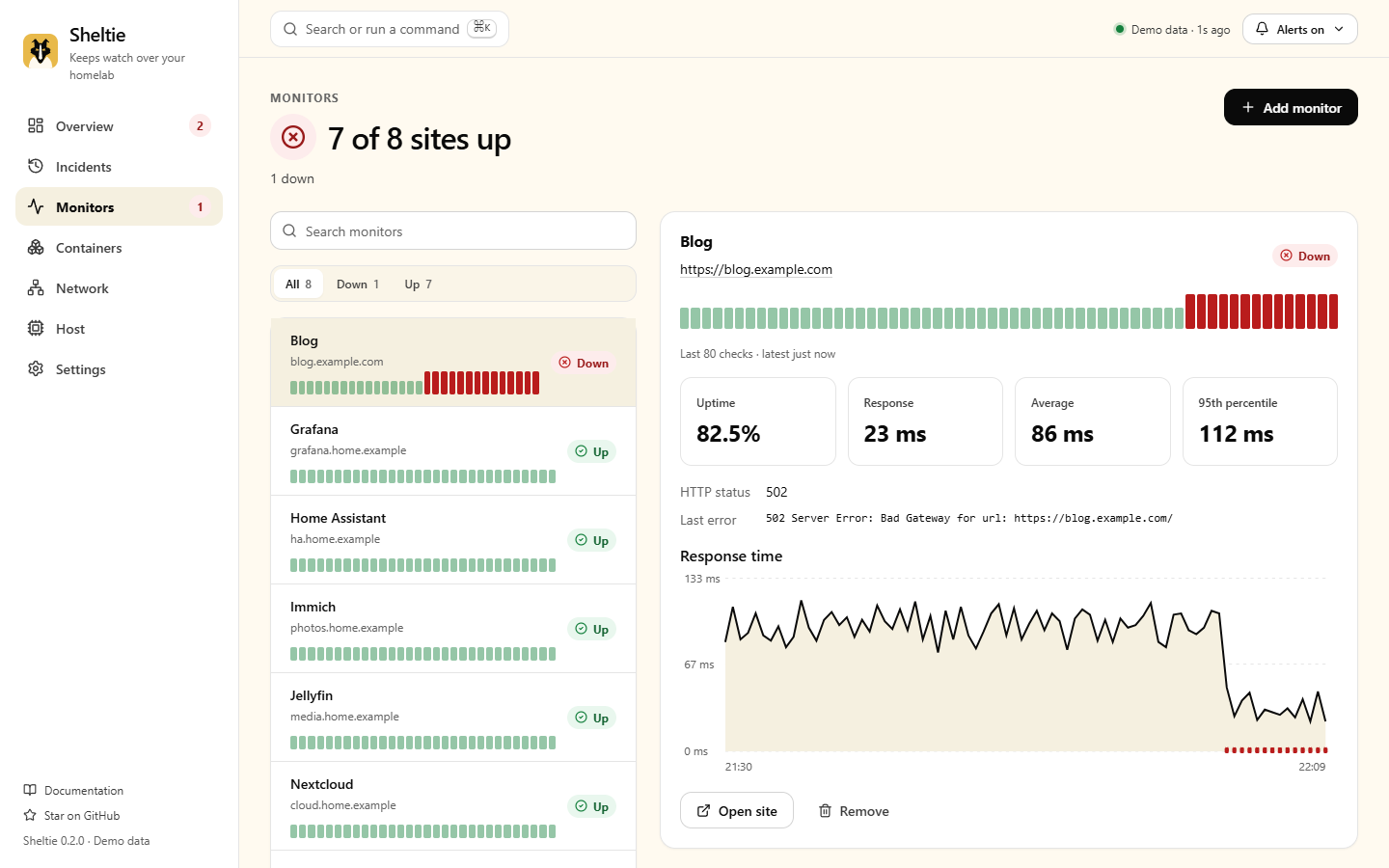This screenshot has height=868, width=1389.
Task: Click the bell icon in Alerts on
Action: 1262,29
